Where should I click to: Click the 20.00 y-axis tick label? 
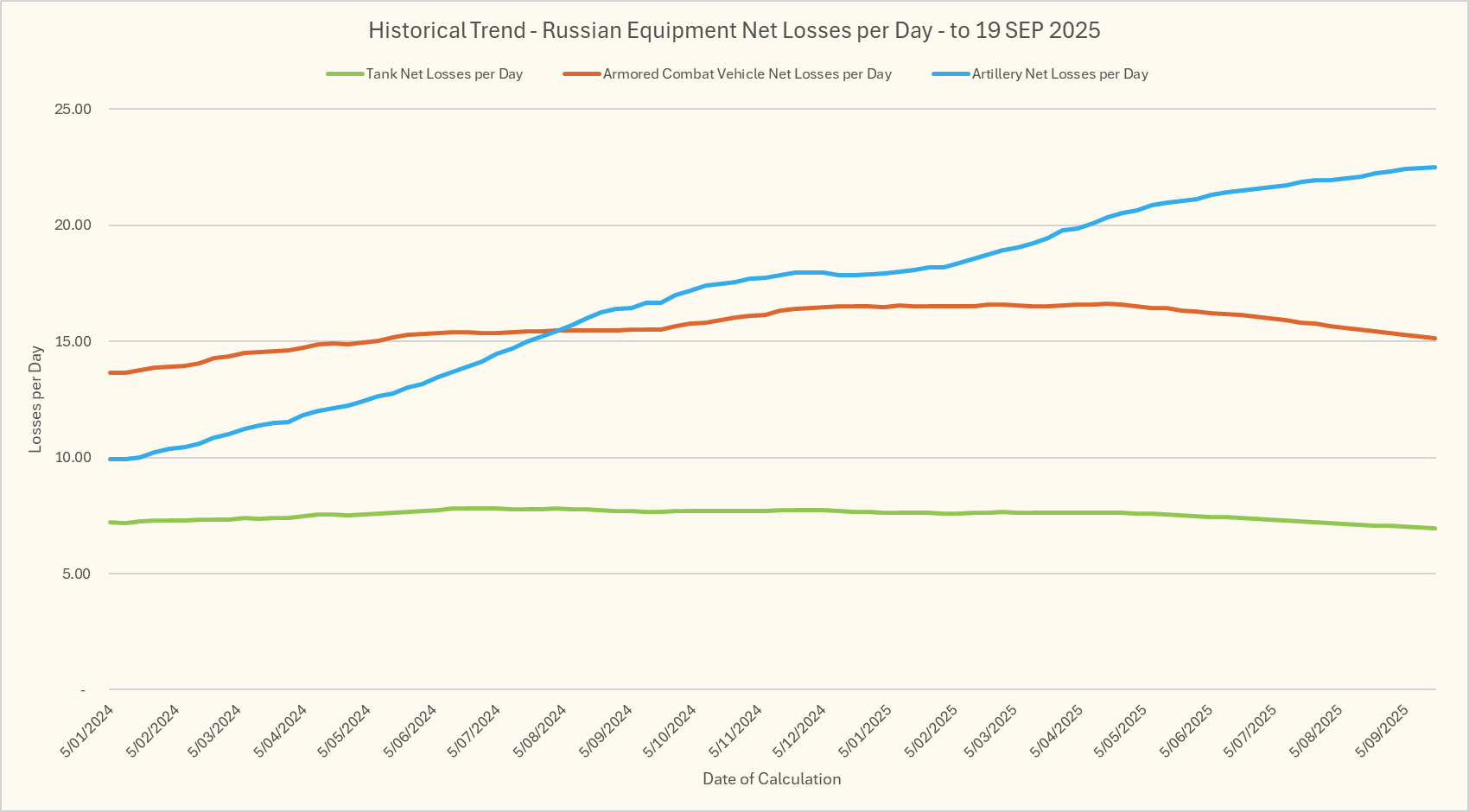[73, 225]
